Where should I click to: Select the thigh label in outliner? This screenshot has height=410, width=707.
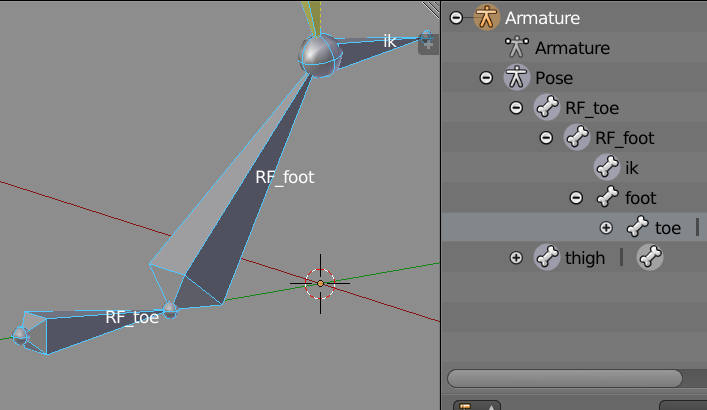click(585, 258)
